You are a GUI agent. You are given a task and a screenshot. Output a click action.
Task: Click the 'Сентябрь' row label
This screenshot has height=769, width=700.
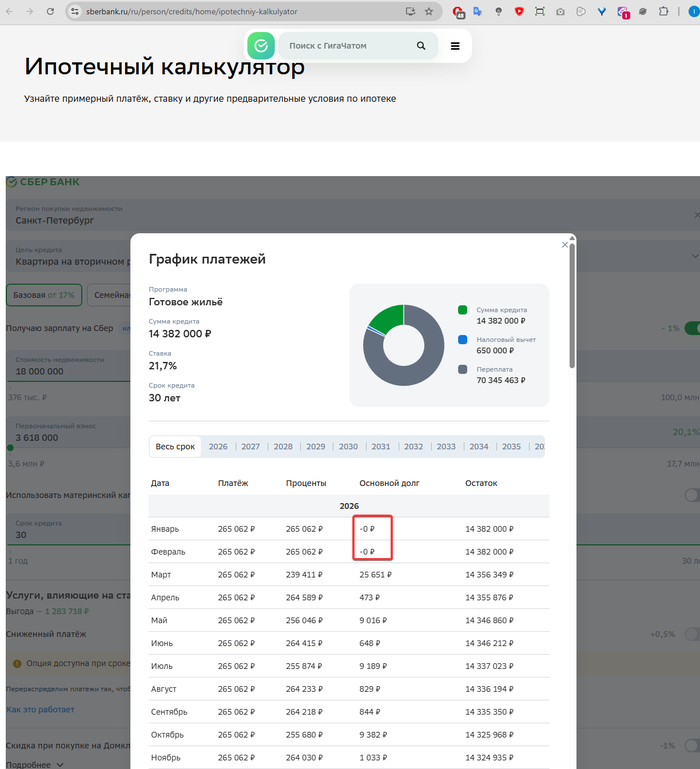pos(169,712)
